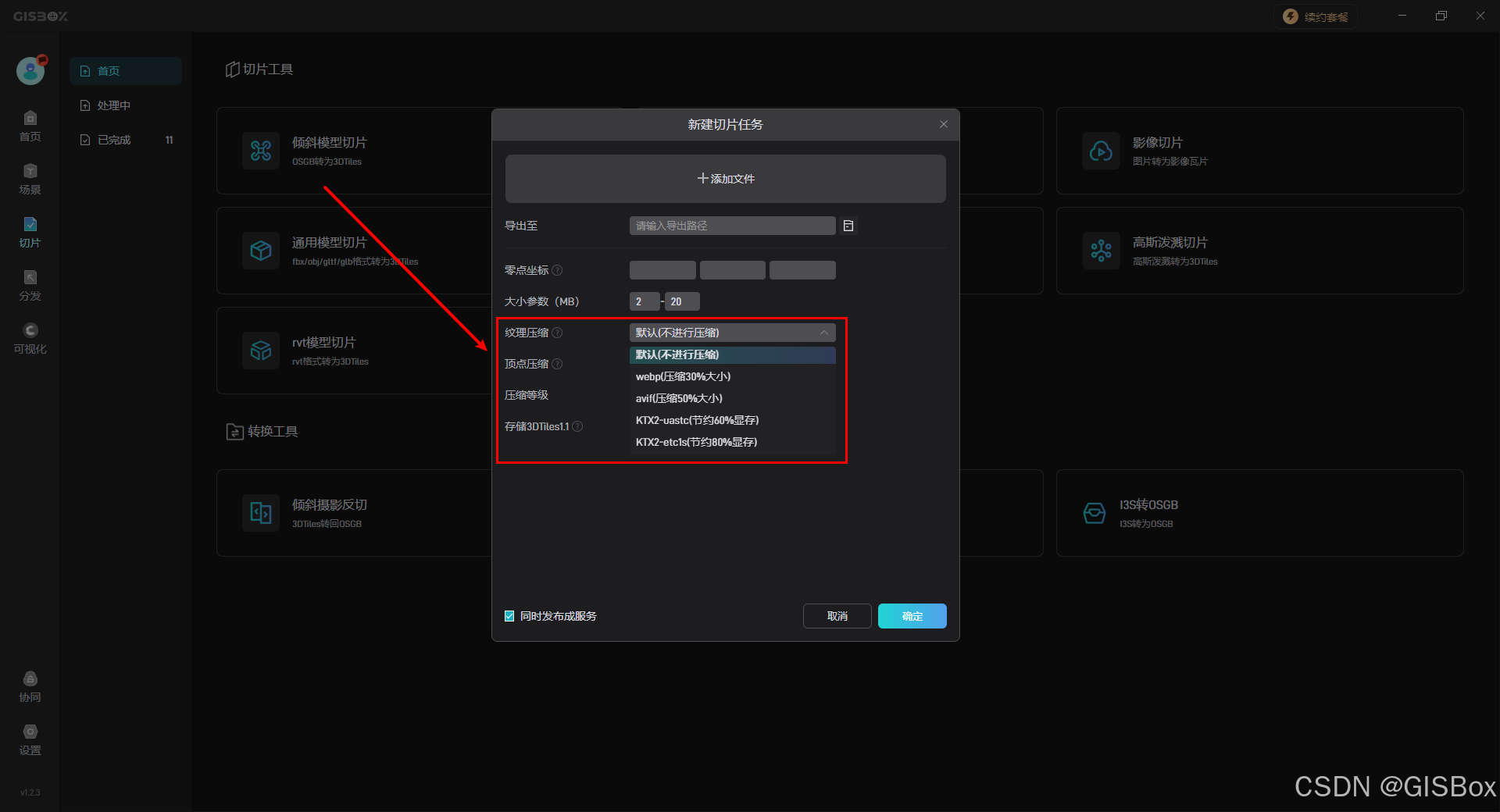Open 高斯泼溅切片 tool title
The image size is (1500, 812).
(x=1170, y=243)
